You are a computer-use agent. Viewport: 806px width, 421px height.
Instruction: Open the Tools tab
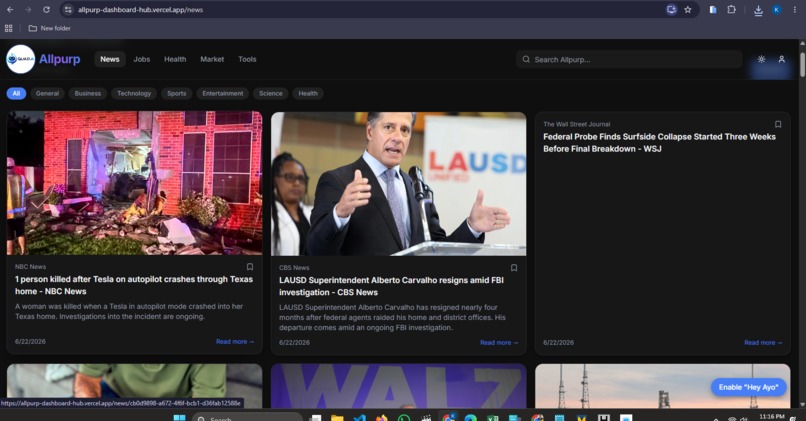click(247, 59)
